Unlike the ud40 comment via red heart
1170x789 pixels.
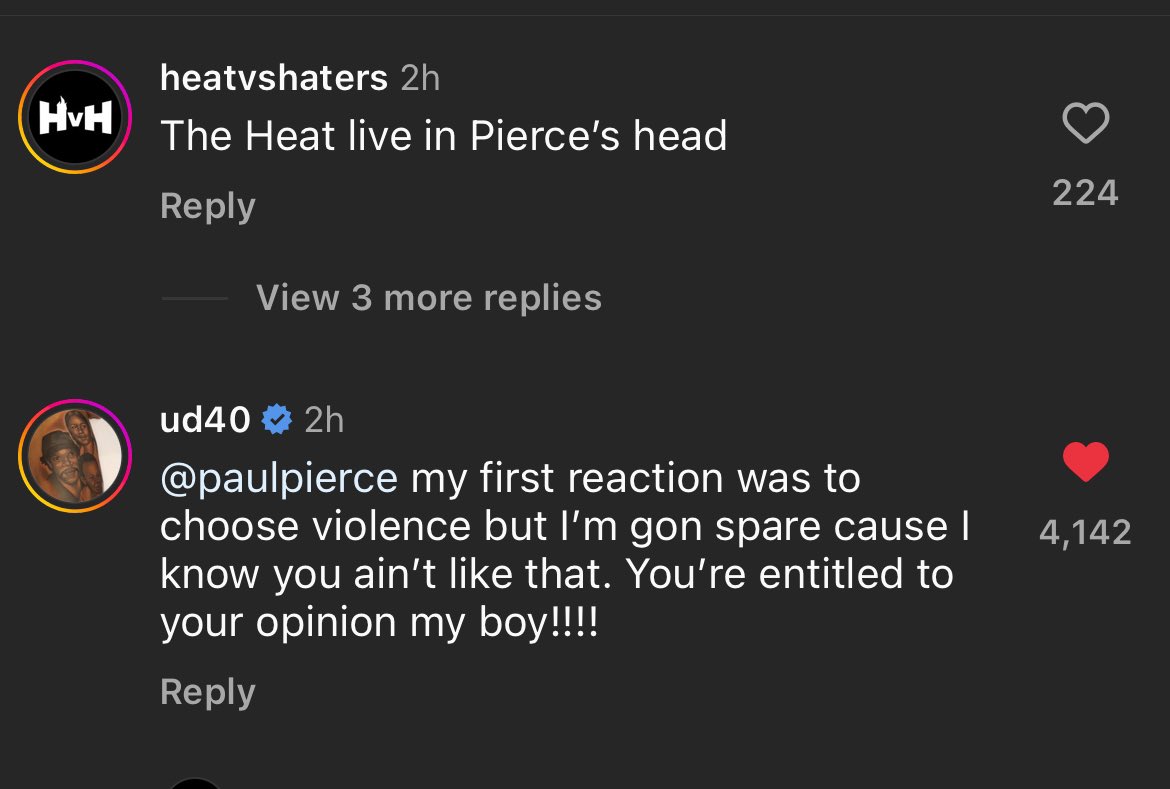[1085, 462]
